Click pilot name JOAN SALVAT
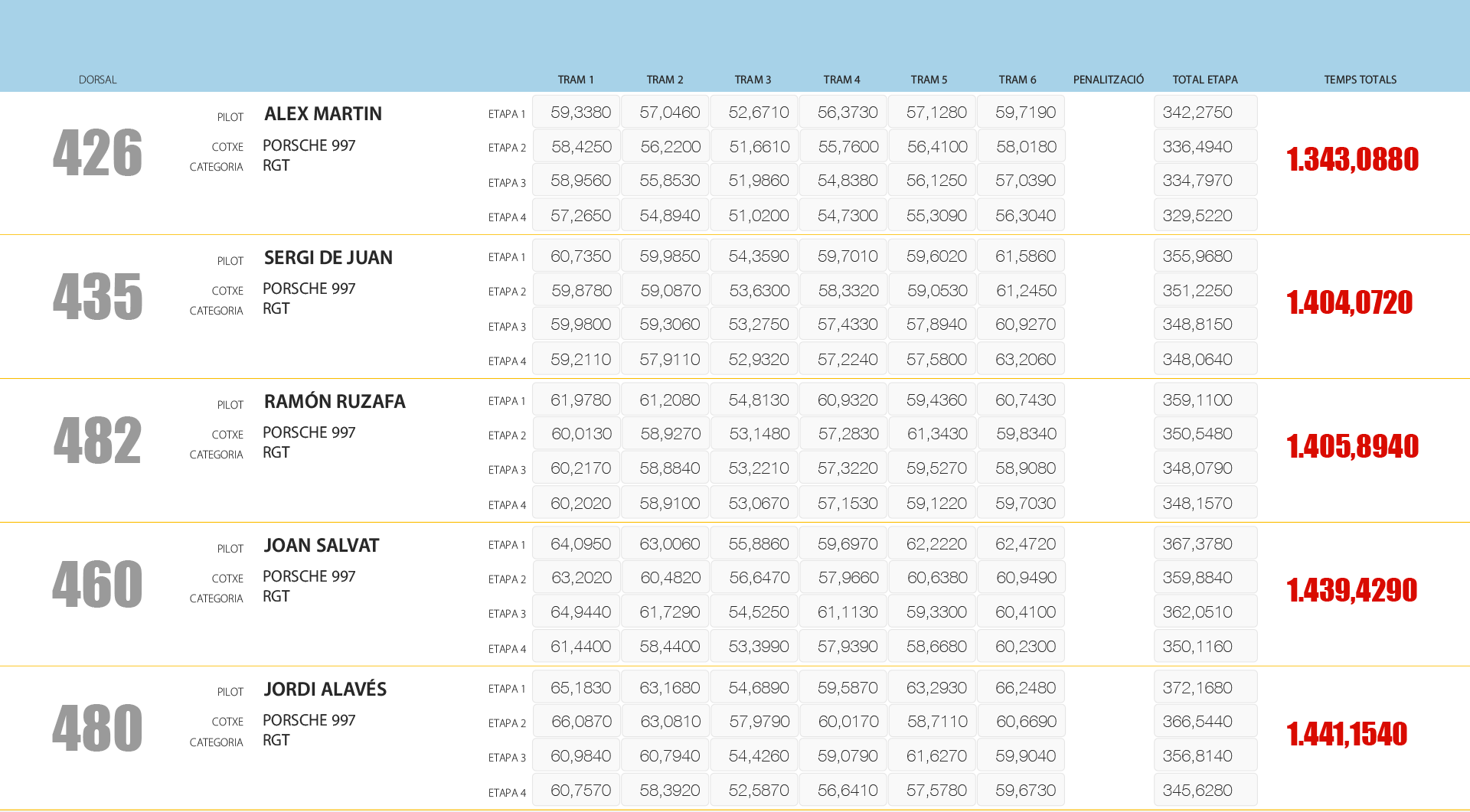The image size is (1470, 812). point(321,546)
